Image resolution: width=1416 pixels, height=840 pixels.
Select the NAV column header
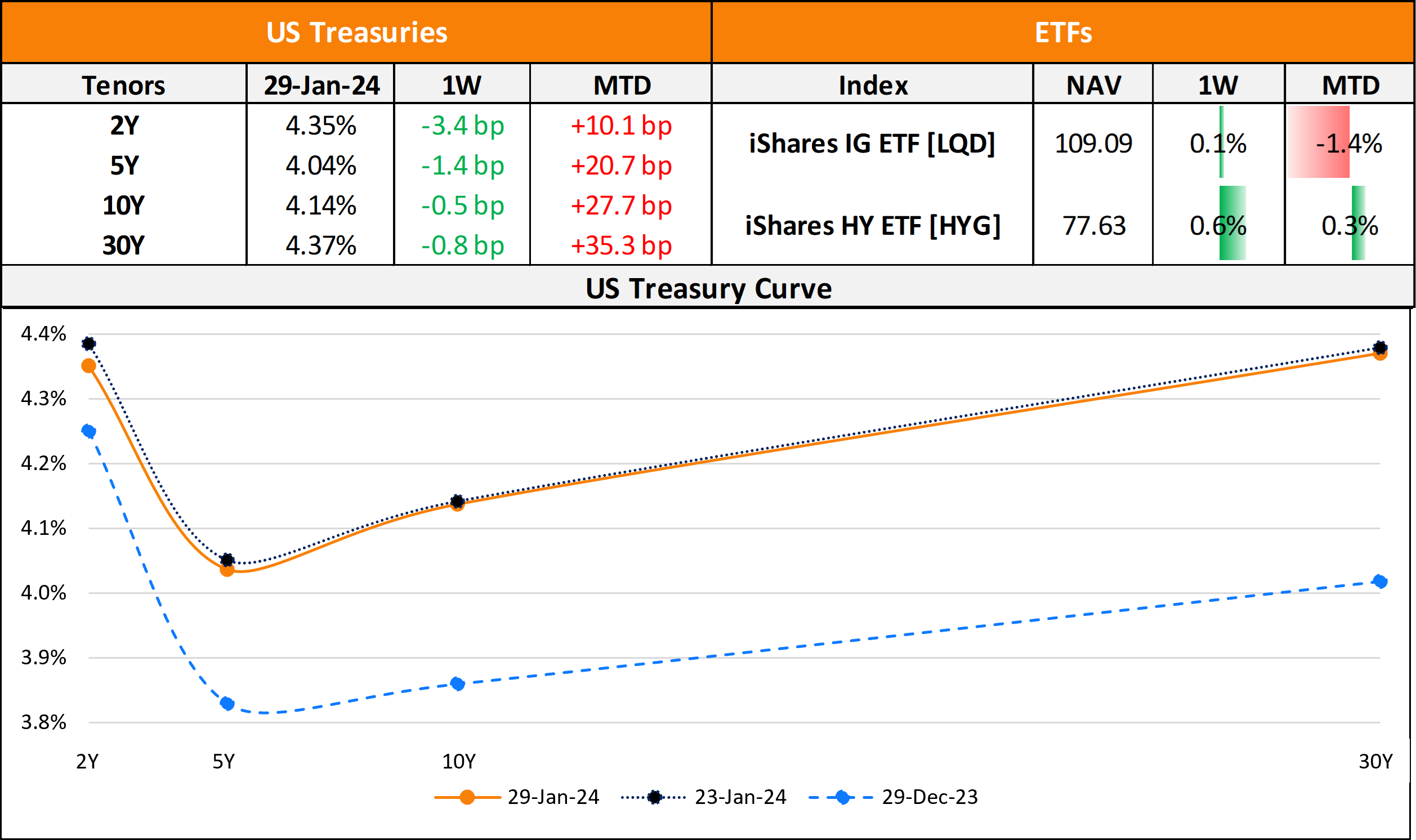1093,86
